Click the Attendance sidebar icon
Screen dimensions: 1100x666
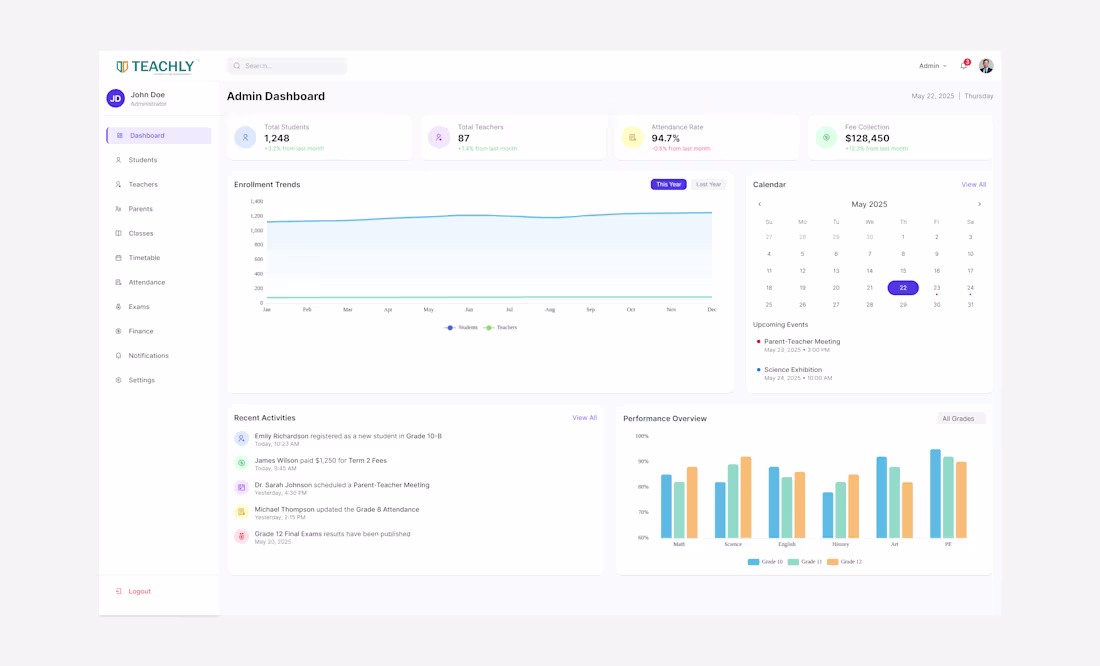point(118,282)
